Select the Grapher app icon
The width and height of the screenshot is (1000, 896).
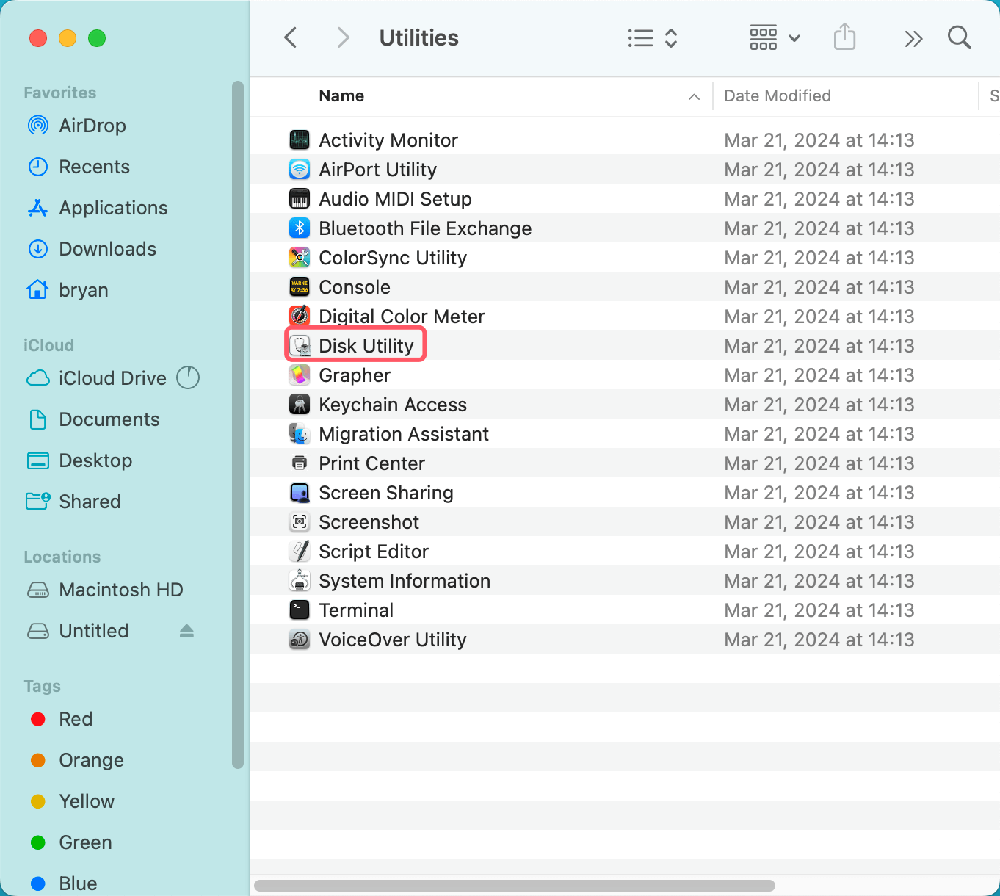click(299, 375)
